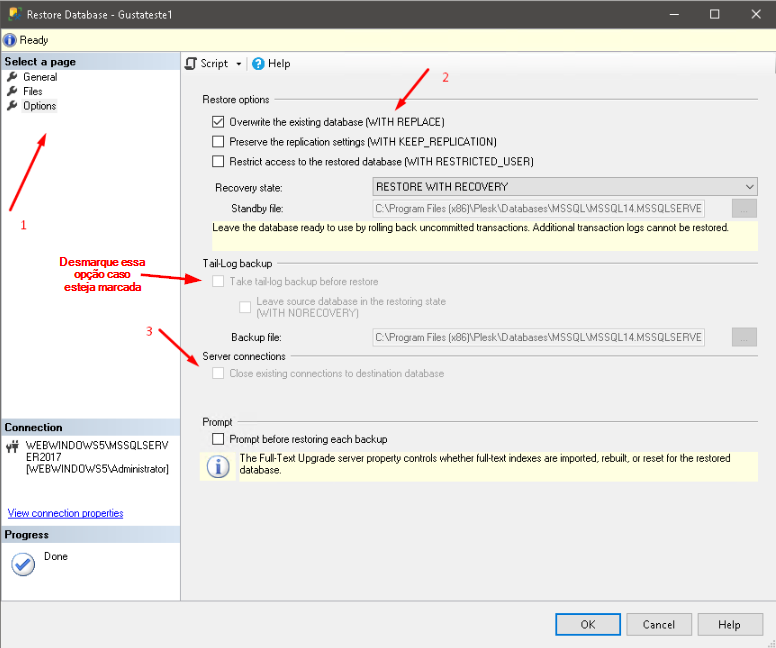
Task: Click the Script toolbar icon
Action: point(192,63)
